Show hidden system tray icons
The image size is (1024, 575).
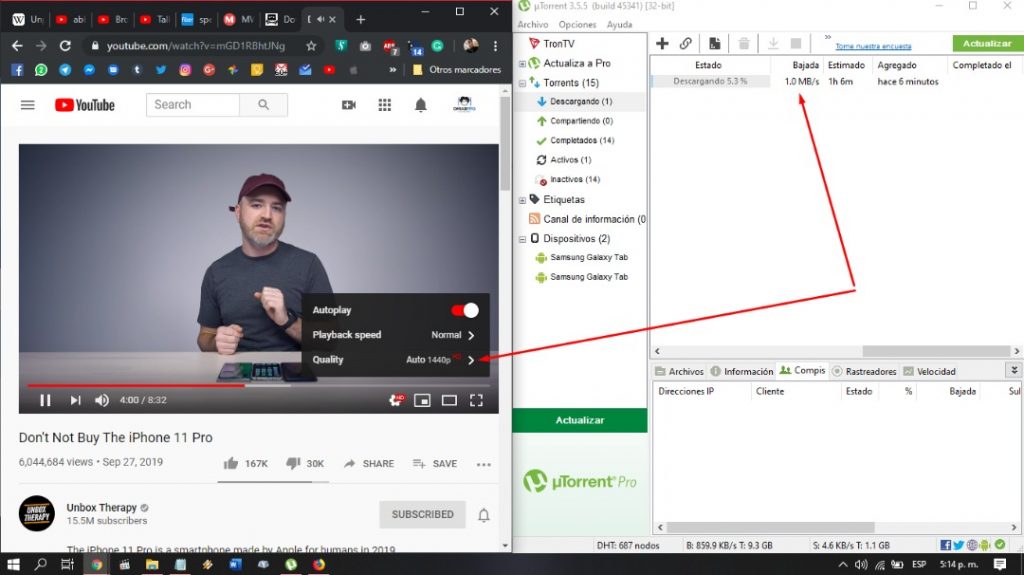[x=842, y=565]
